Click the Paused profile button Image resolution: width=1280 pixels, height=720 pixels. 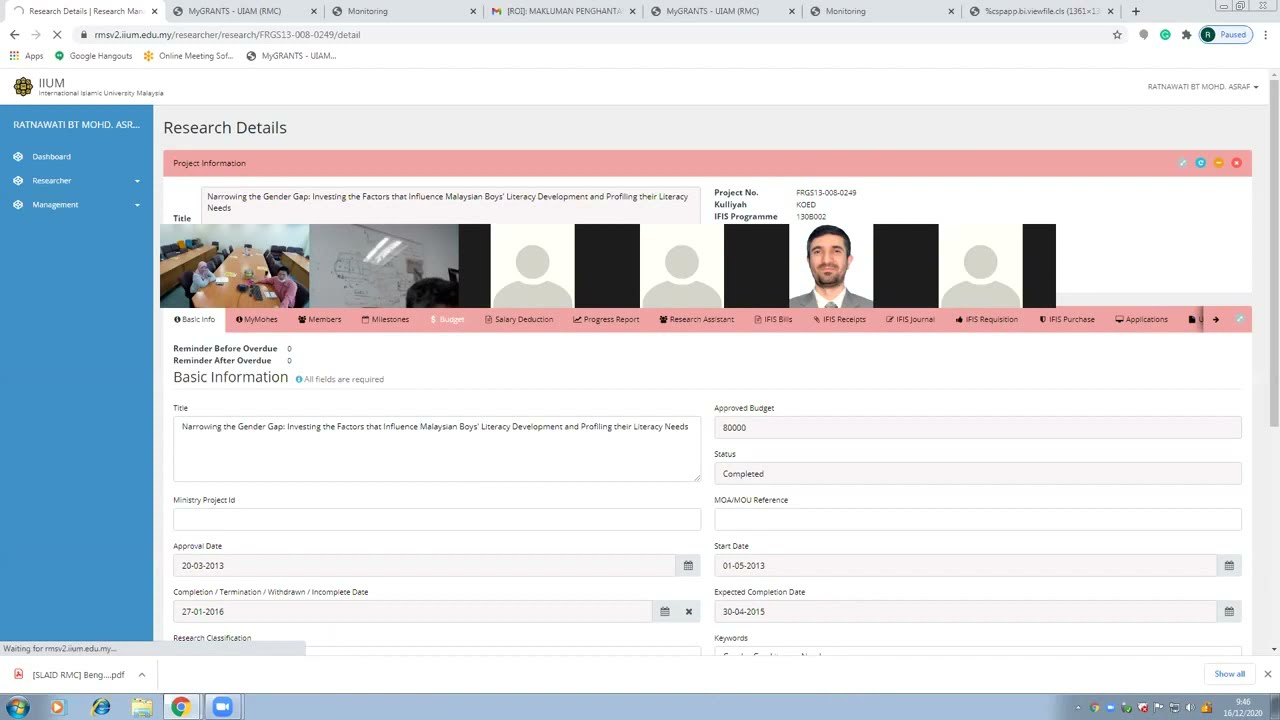click(x=1225, y=34)
